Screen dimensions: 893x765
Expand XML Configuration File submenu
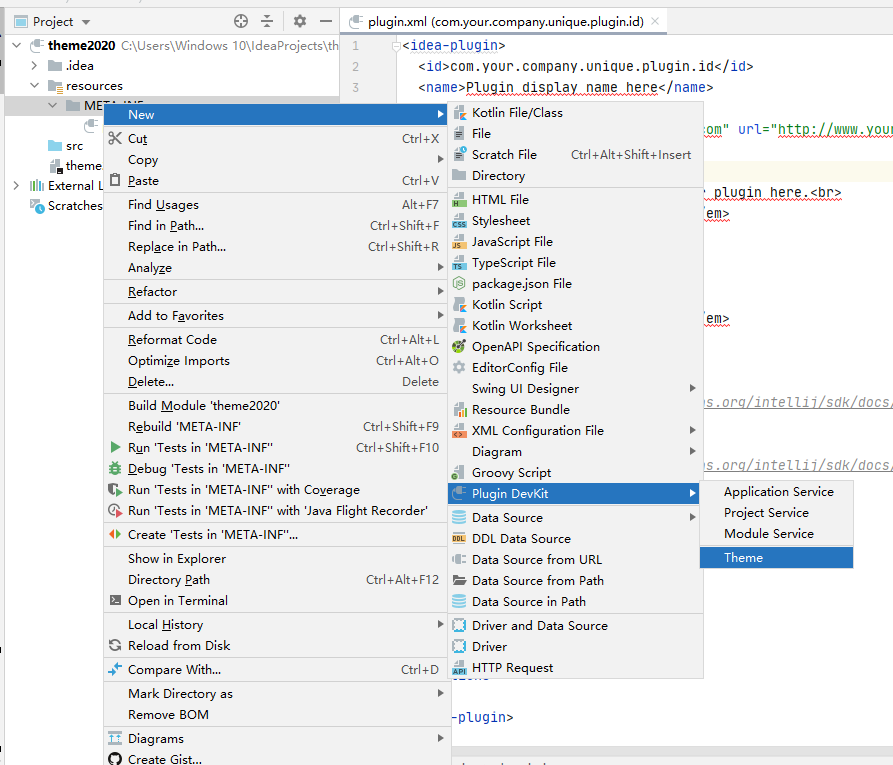pyautogui.click(x=575, y=431)
